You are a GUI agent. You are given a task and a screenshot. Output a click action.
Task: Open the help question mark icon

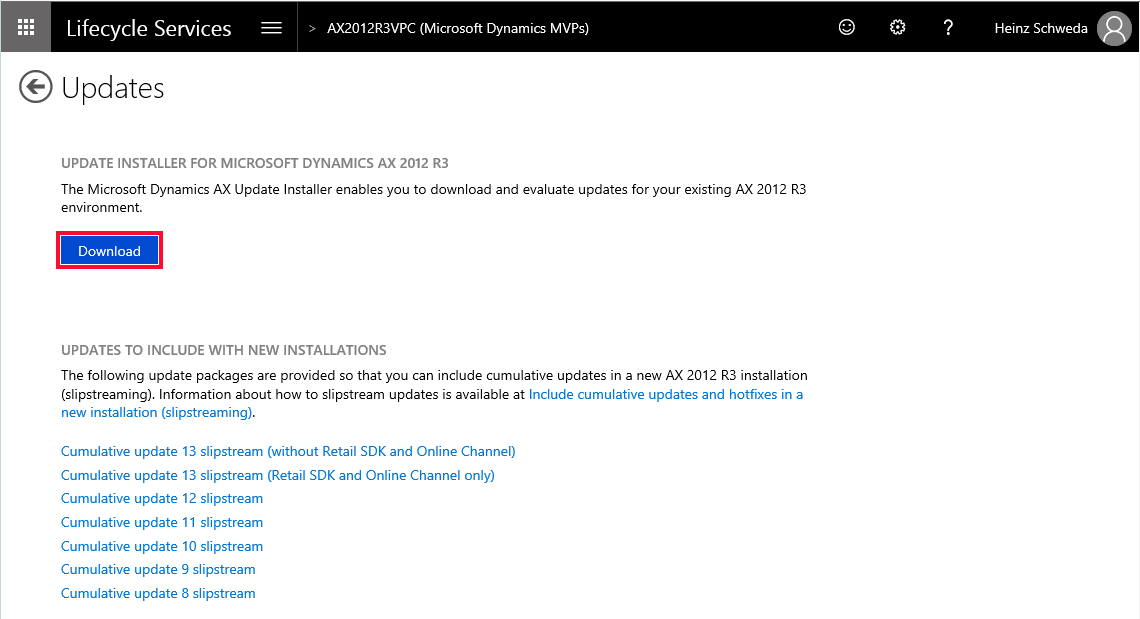tap(948, 28)
